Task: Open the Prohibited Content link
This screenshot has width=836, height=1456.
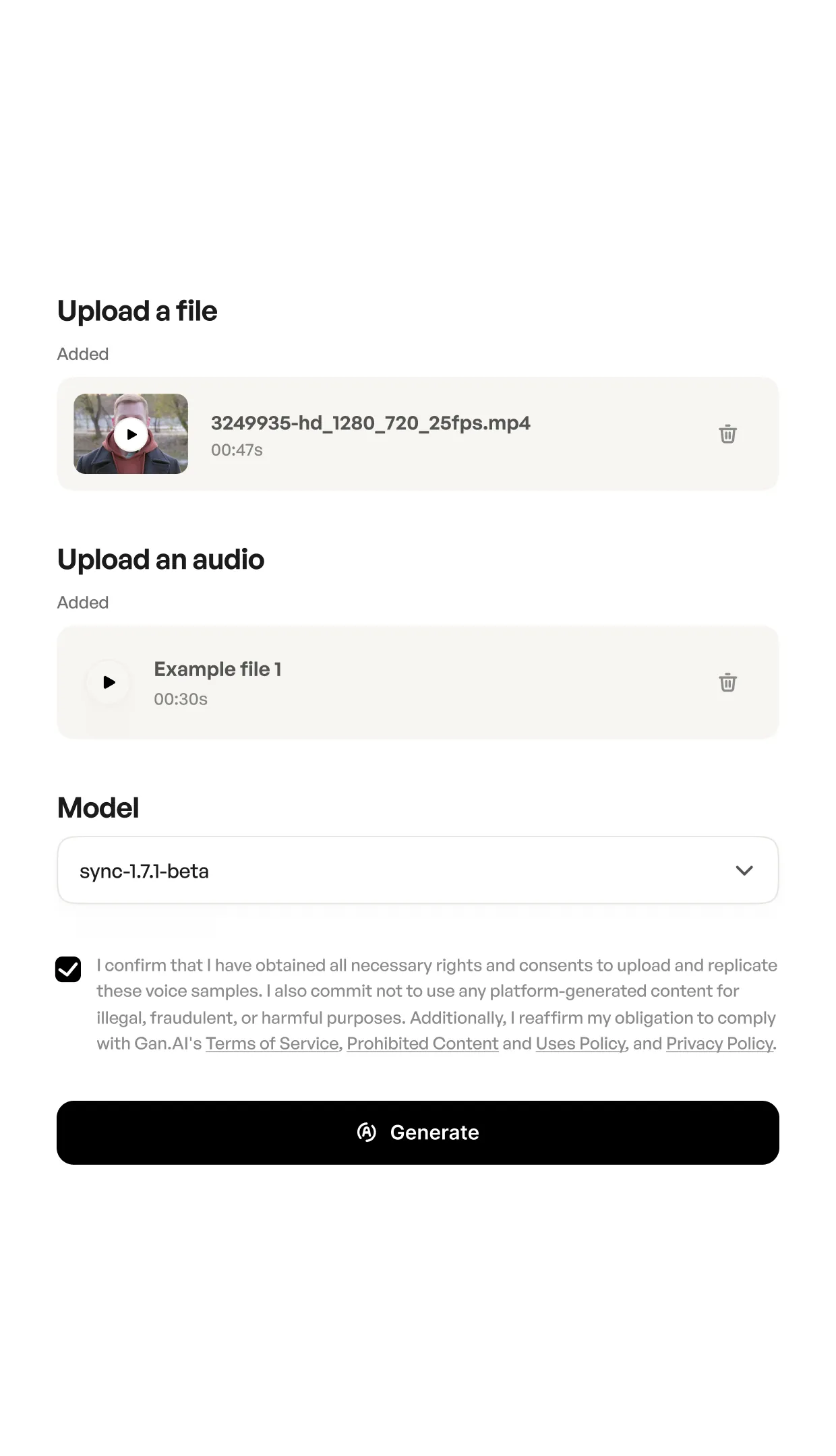Action: [423, 1043]
